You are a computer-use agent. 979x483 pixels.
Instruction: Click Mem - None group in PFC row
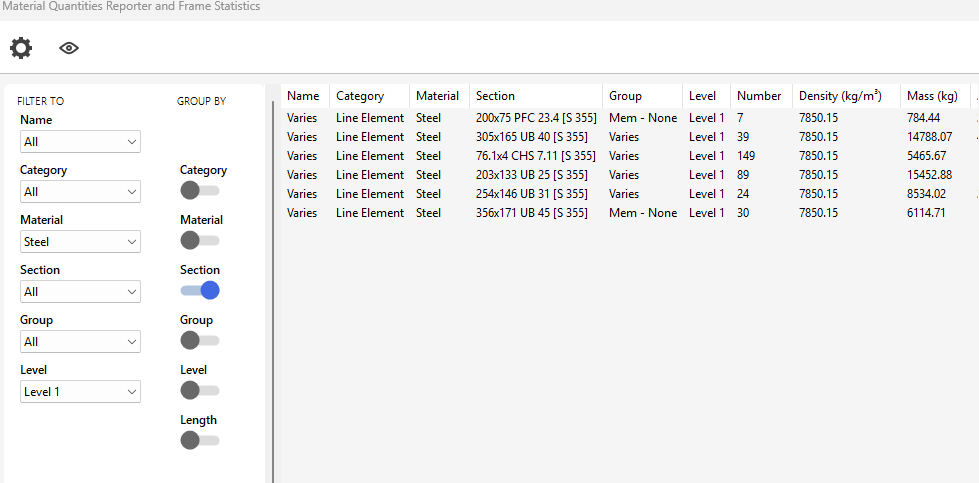(x=643, y=118)
